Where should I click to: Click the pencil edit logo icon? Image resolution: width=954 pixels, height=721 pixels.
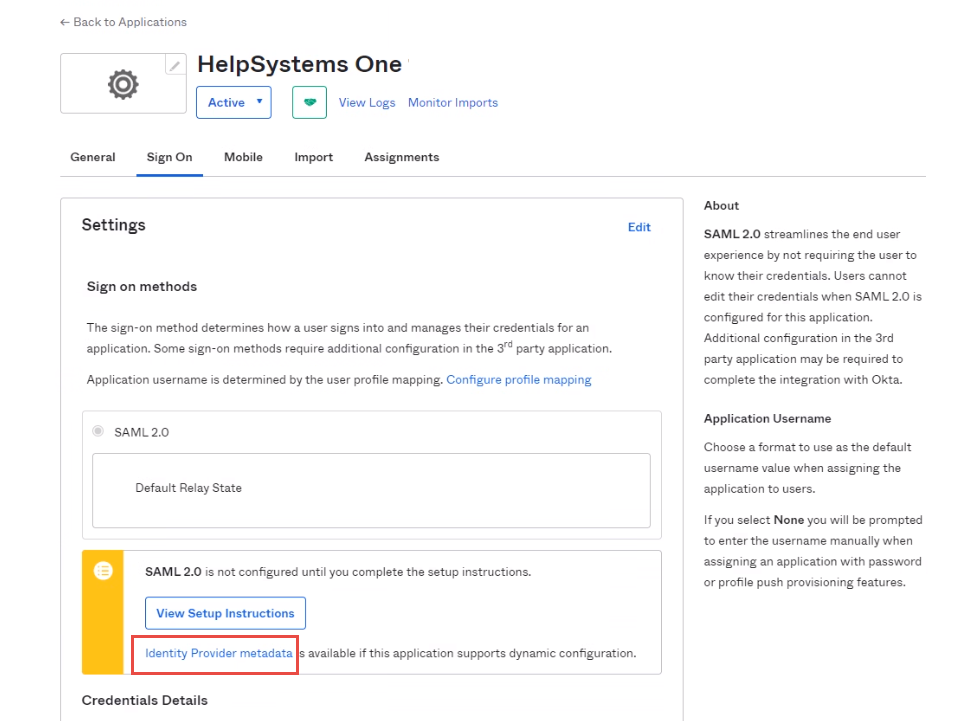point(175,65)
